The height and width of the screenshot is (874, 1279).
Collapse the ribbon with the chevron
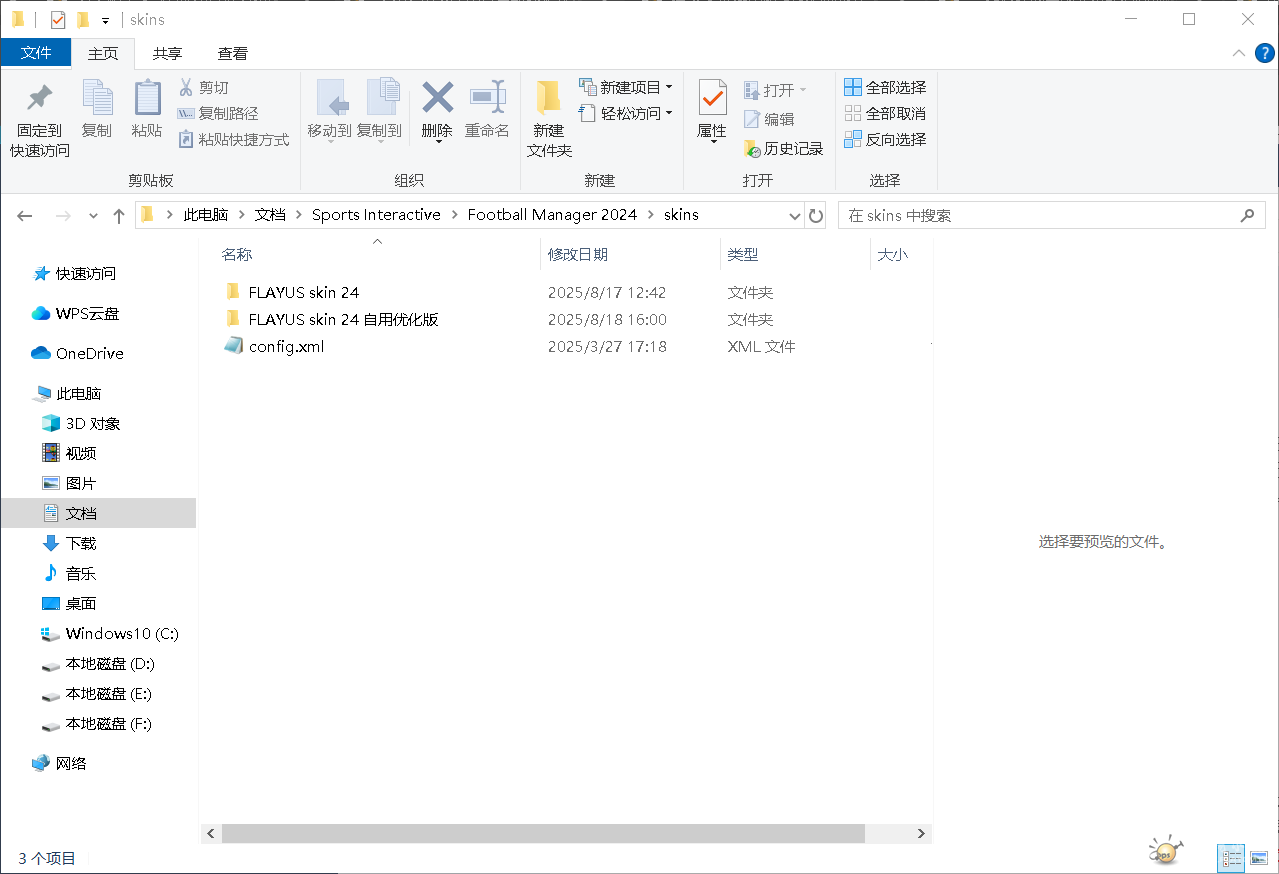pos(1239,53)
